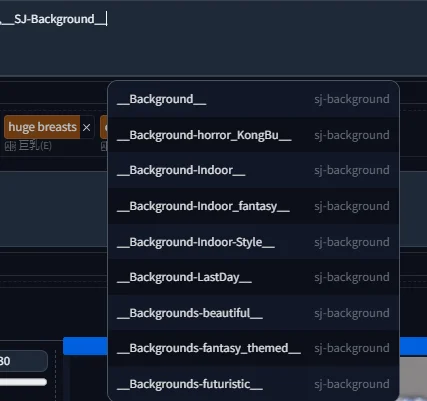Click the sj-background label on __Background__ row
Screen dimensions: 427x401
tap(352, 99)
